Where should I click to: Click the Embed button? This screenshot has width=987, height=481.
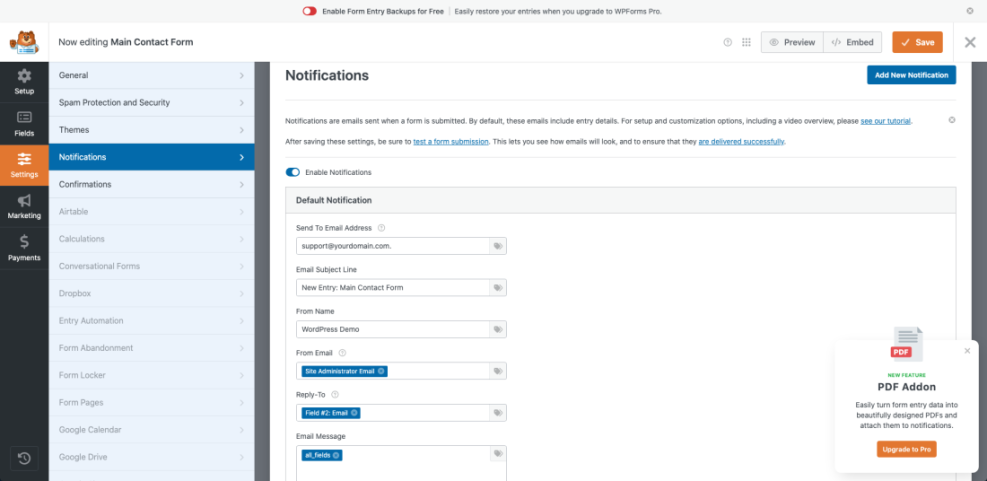[x=852, y=42]
